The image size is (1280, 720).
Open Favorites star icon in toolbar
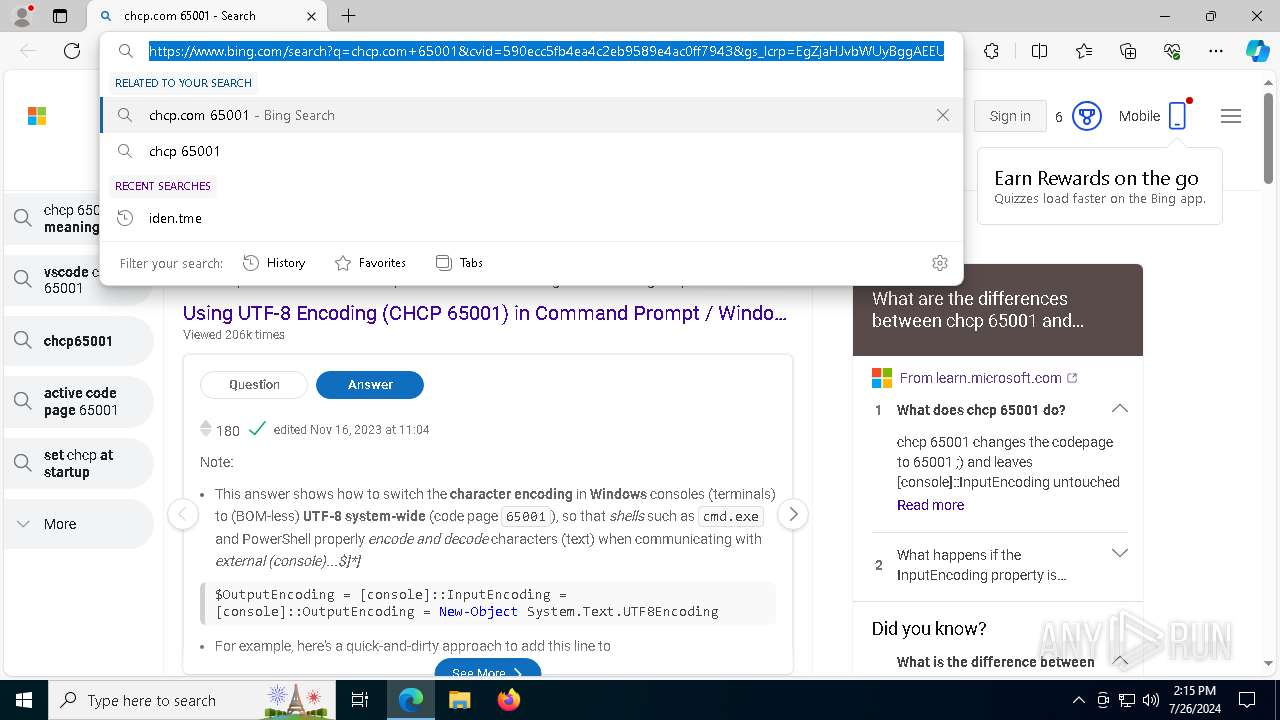coord(1084,51)
